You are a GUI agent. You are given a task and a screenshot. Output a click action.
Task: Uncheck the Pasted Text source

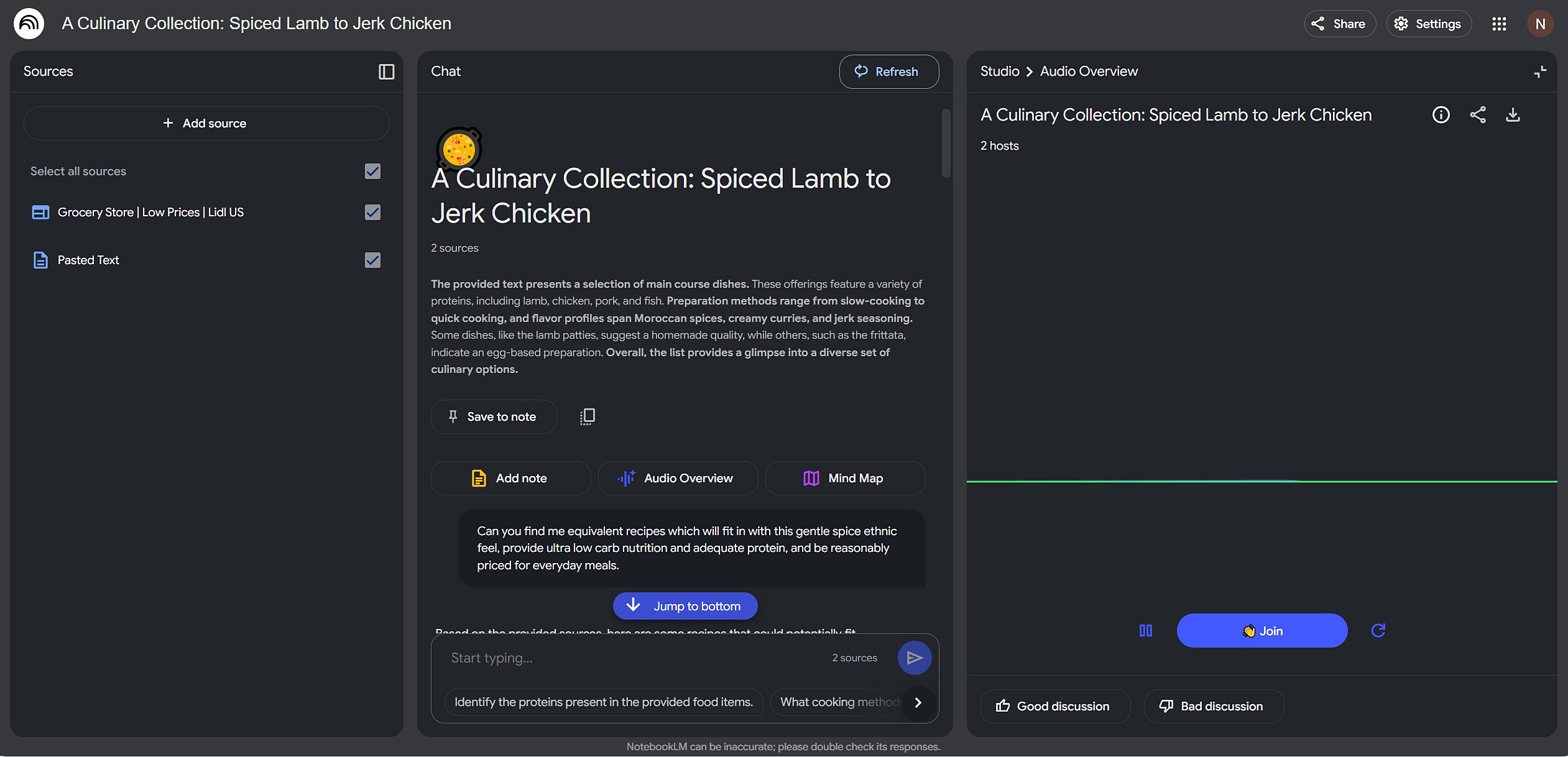372,260
